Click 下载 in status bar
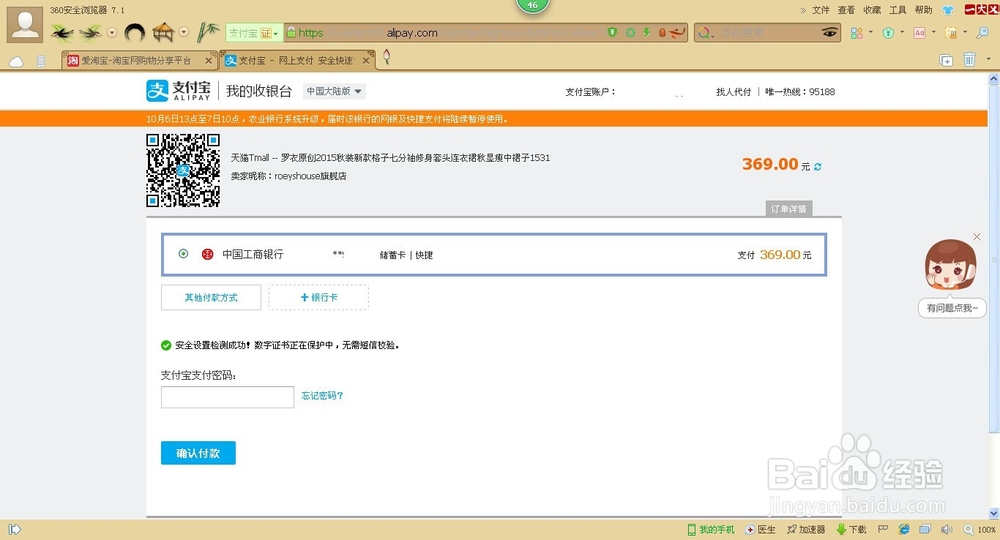 [x=851, y=529]
